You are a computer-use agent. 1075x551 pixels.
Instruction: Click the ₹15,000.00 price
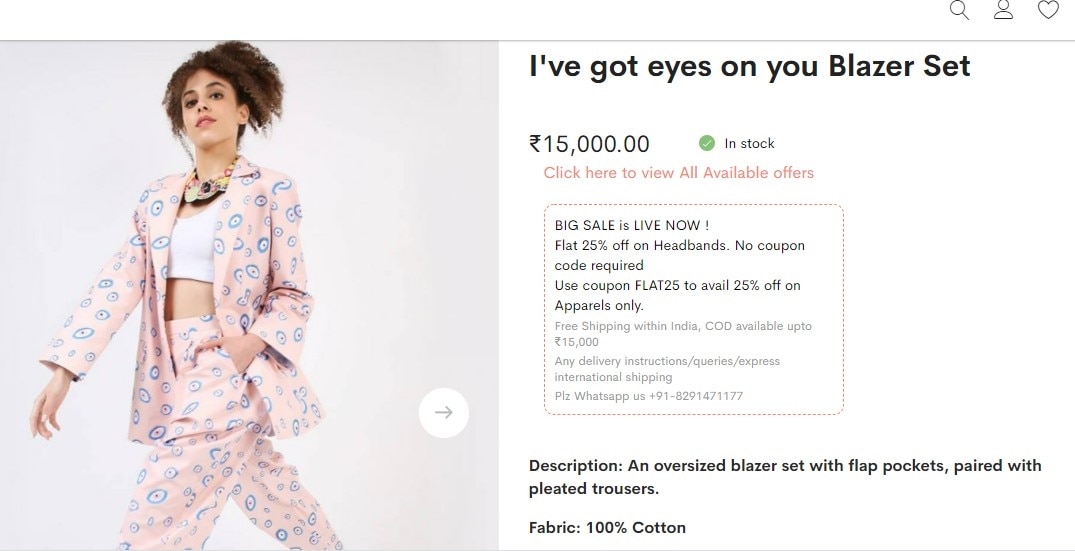point(589,145)
